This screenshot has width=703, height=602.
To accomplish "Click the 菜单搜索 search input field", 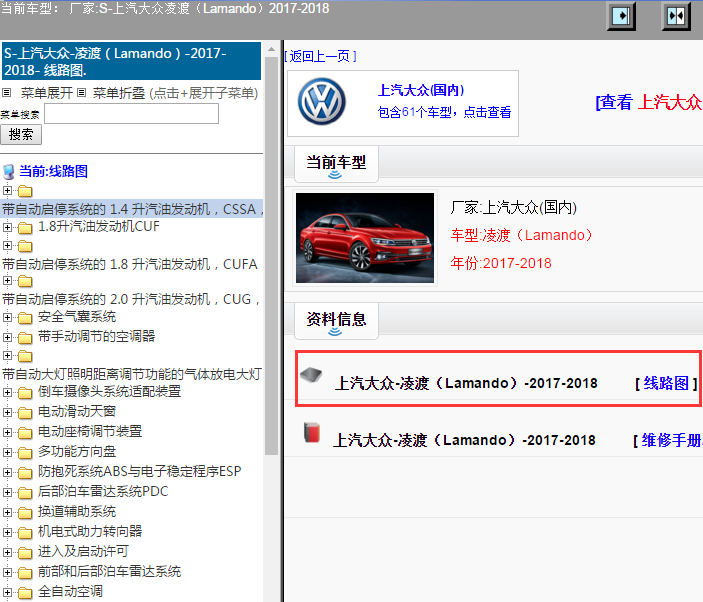I will pyautogui.click(x=131, y=113).
